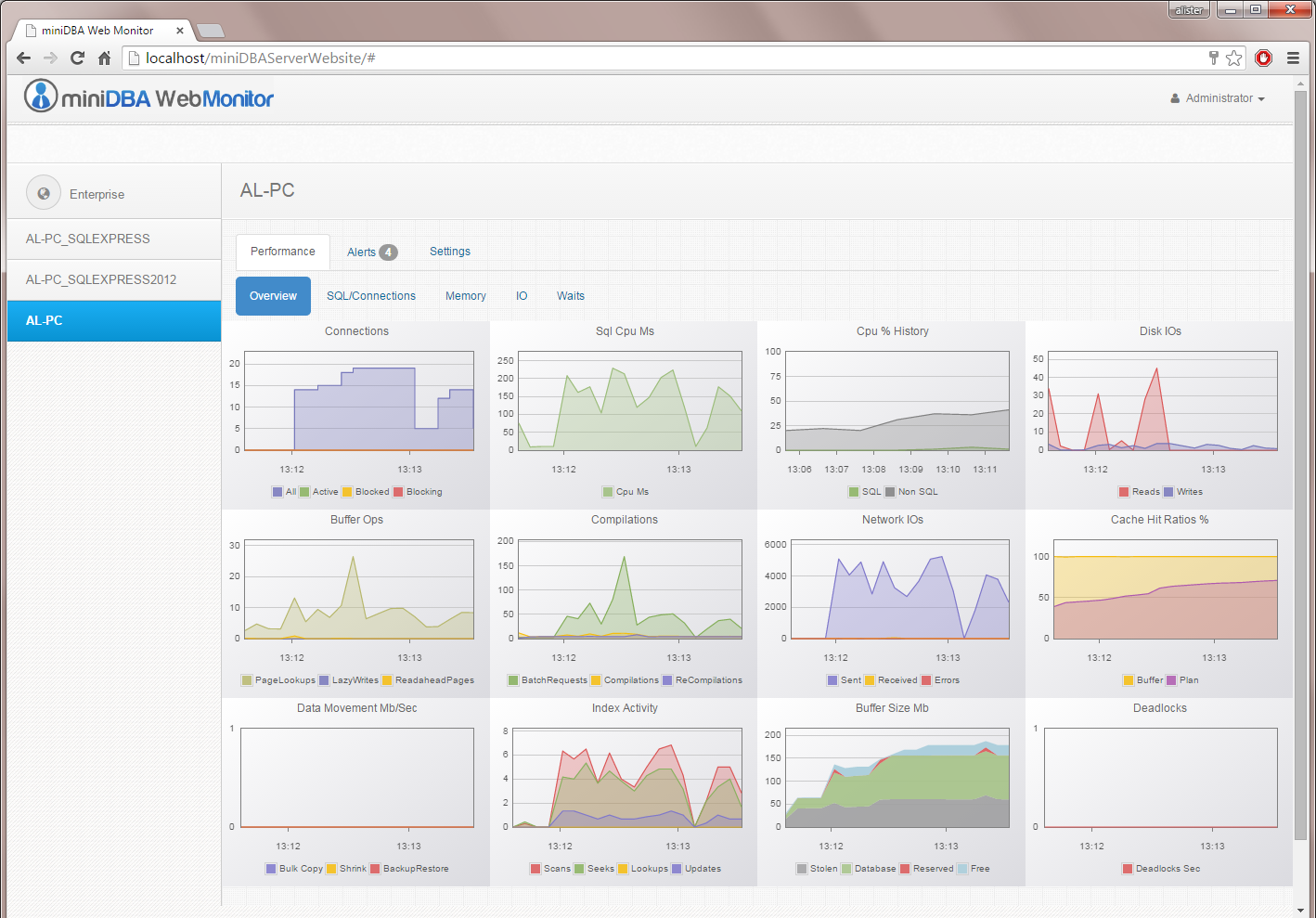
Task: Toggle PageLookups legend in Buffer Ops
Action: pyautogui.click(x=278, y=680)
